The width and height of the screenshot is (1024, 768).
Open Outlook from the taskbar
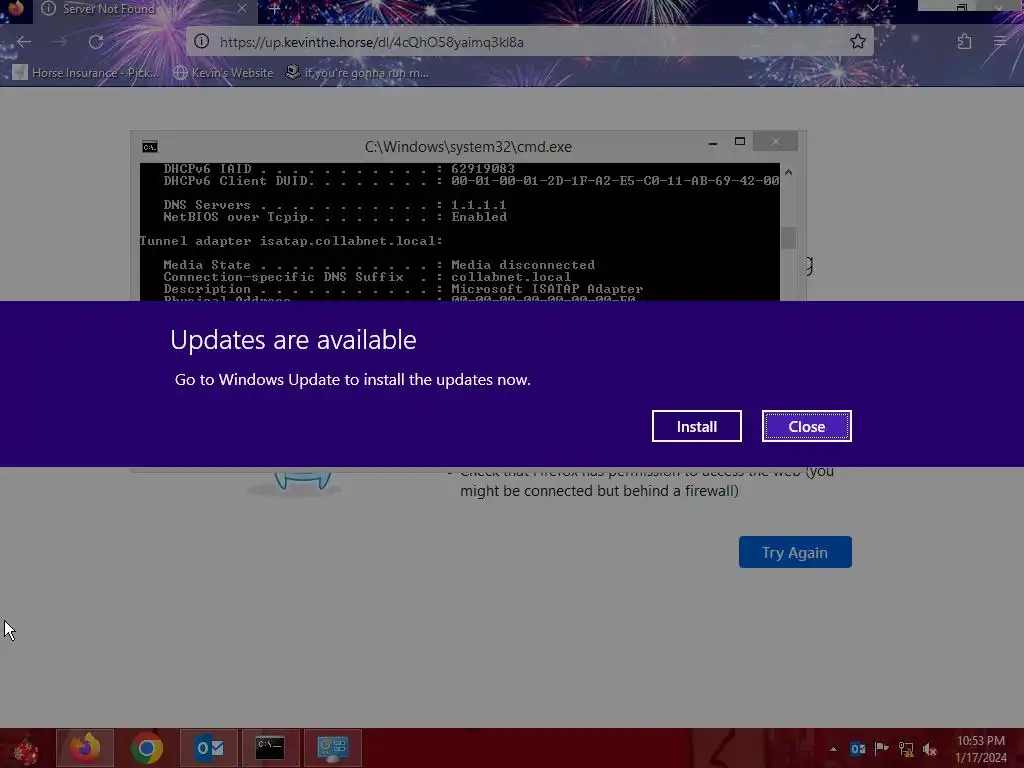tap(209, 748)
